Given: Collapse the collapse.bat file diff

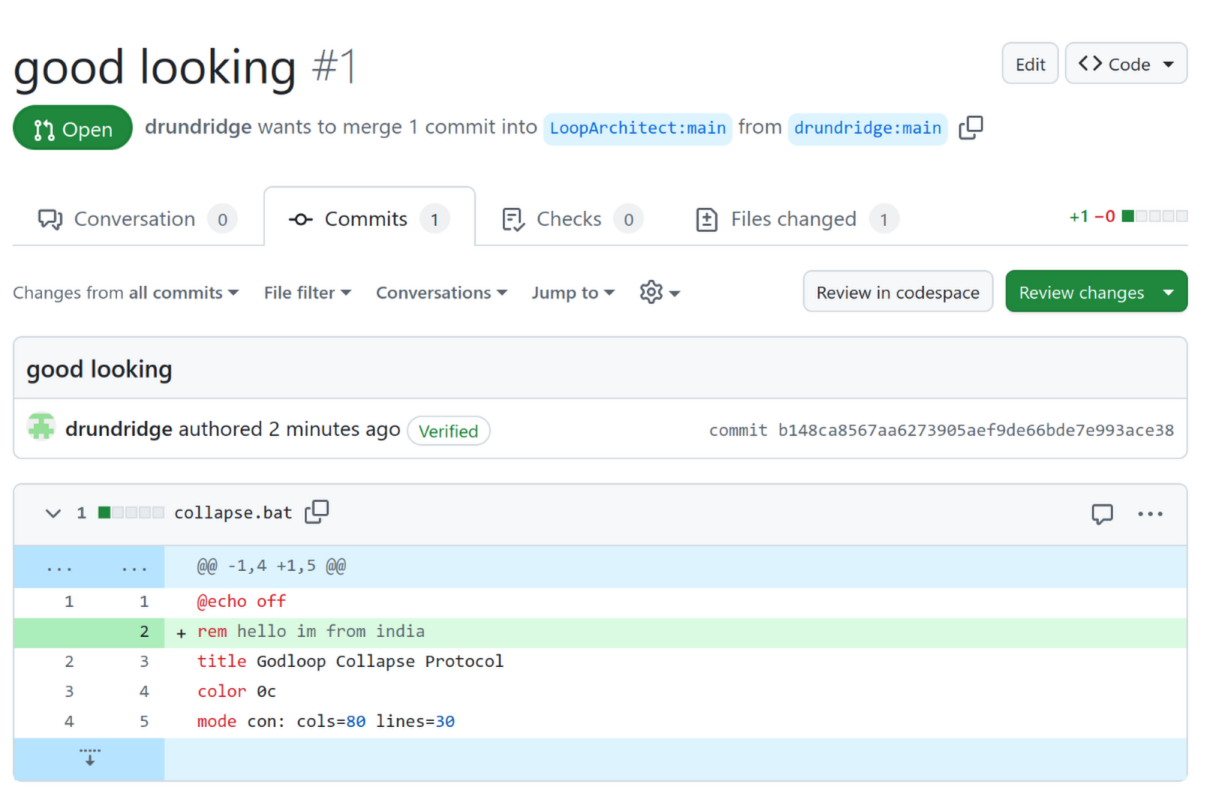Looking at the screenshot, I should (53, 513).
